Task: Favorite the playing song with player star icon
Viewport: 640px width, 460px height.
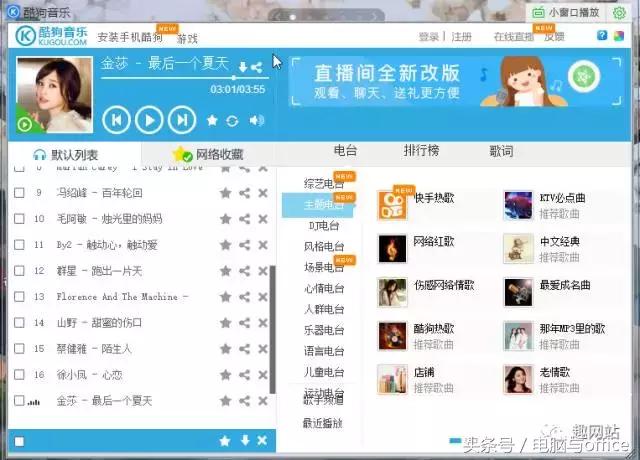Action: [x=212, y=120]
